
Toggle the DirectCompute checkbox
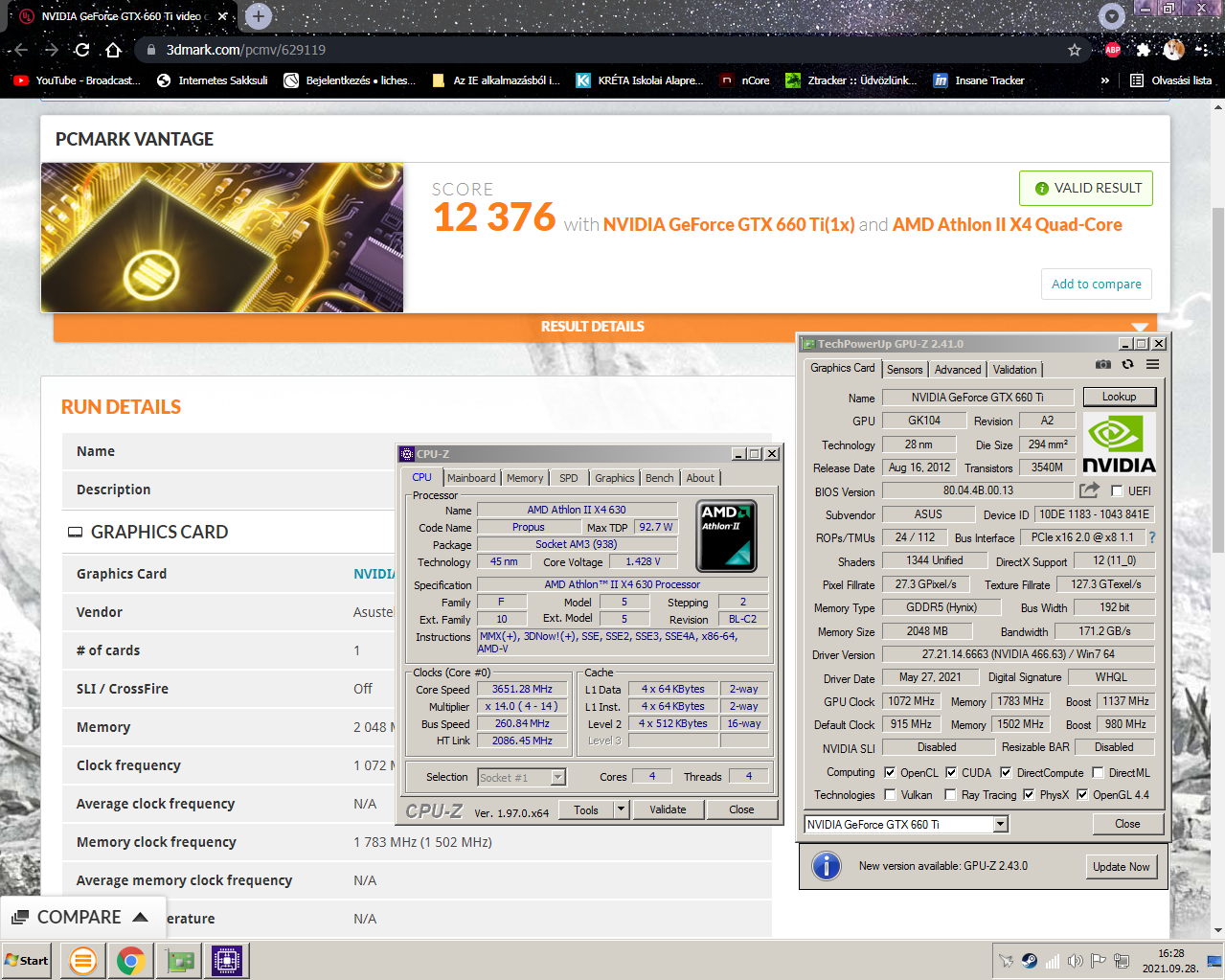pos(1006,772)
